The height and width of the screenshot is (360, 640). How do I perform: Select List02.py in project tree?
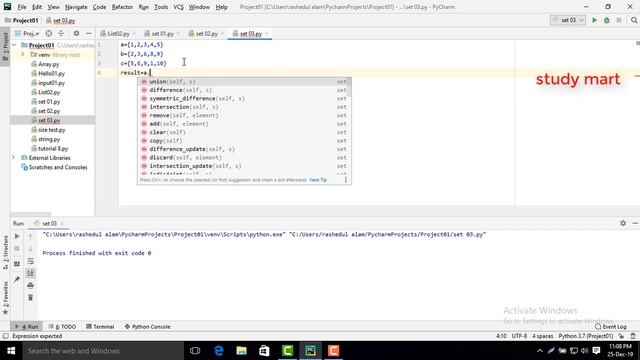[x=45, y=92]
